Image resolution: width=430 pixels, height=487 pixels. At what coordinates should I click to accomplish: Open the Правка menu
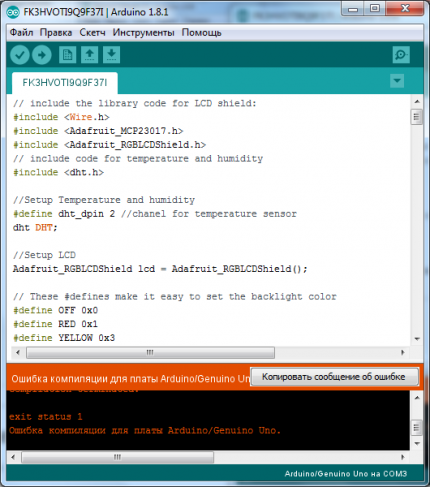(56, 33)
